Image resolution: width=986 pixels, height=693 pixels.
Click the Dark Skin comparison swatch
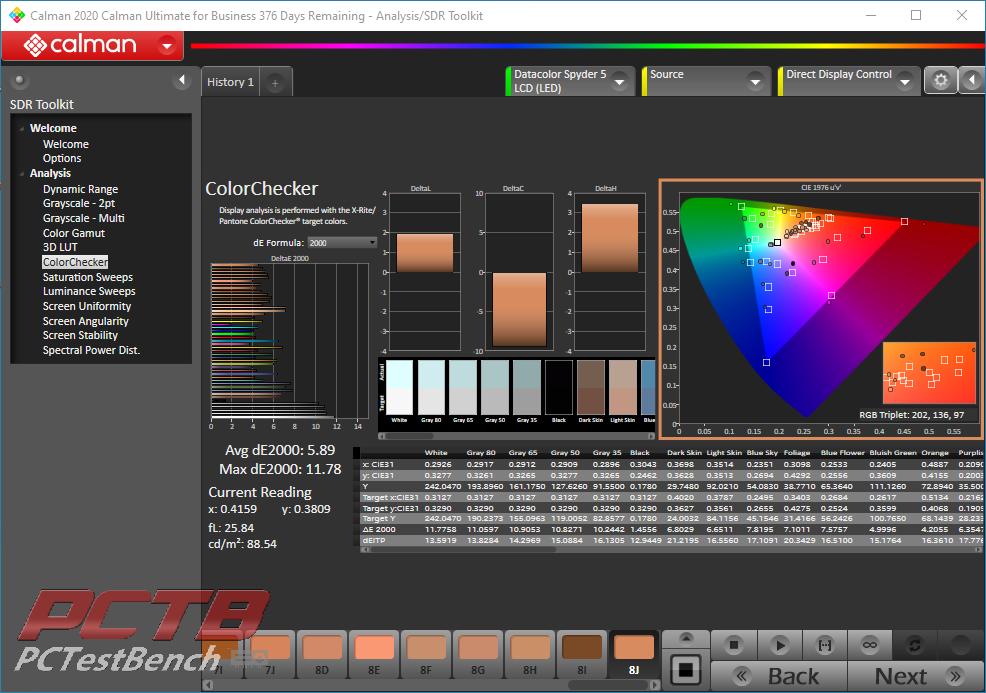591,387
